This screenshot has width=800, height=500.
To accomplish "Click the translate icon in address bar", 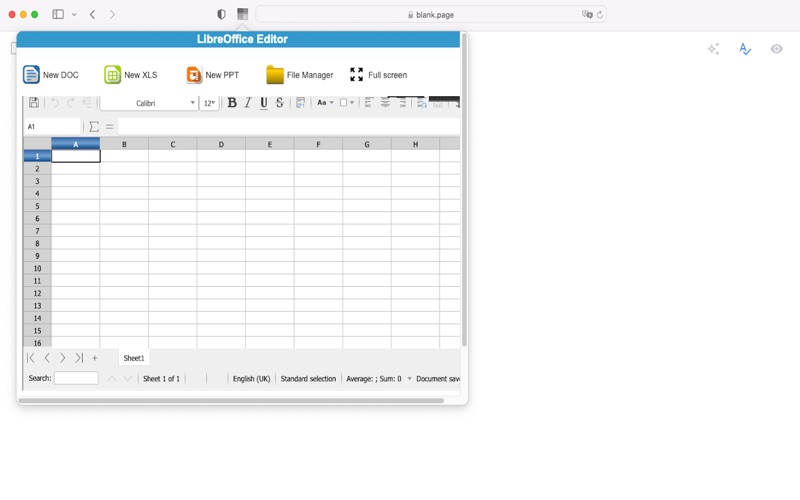I will click(x=587, y=14).
